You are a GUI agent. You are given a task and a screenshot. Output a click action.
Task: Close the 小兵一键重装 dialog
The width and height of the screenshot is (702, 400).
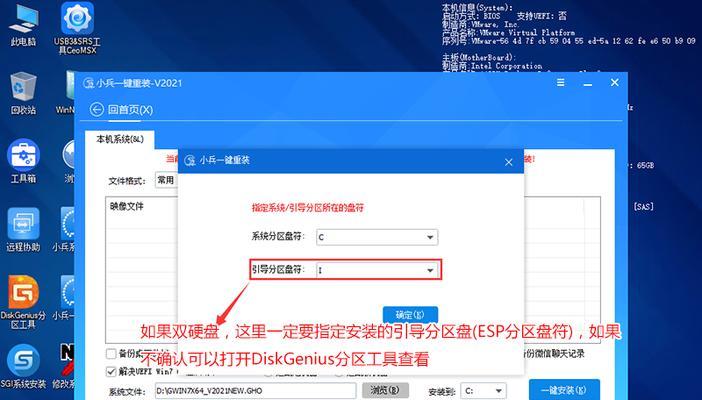point(509,162)
